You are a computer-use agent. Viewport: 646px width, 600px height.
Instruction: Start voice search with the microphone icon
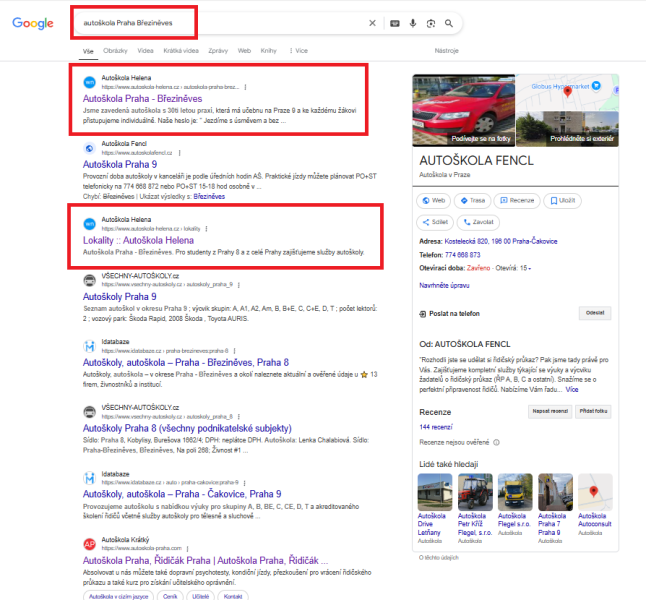(x=413, y=23)
